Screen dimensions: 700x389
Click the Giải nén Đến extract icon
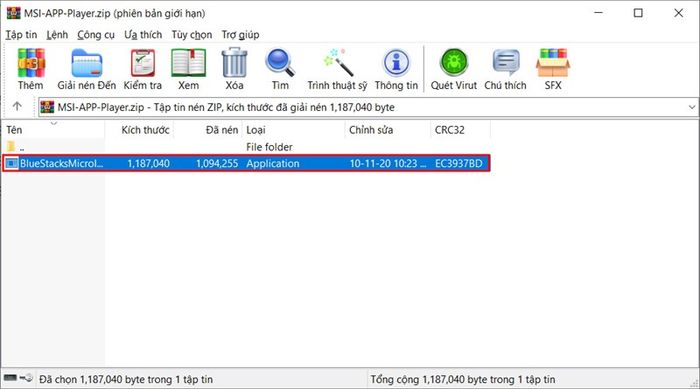pyautogui.click(x=87, y=63)
